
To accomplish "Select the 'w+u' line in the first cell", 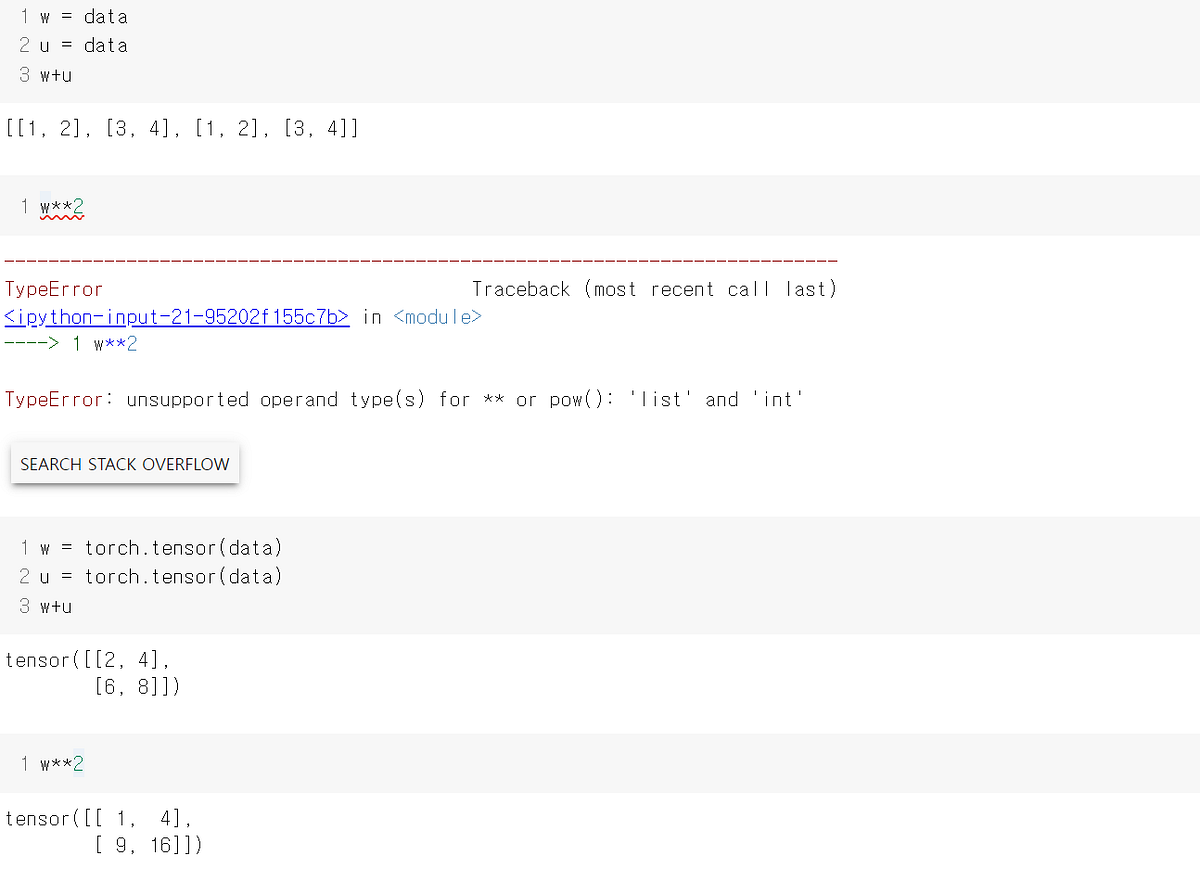I will (56, 75).
